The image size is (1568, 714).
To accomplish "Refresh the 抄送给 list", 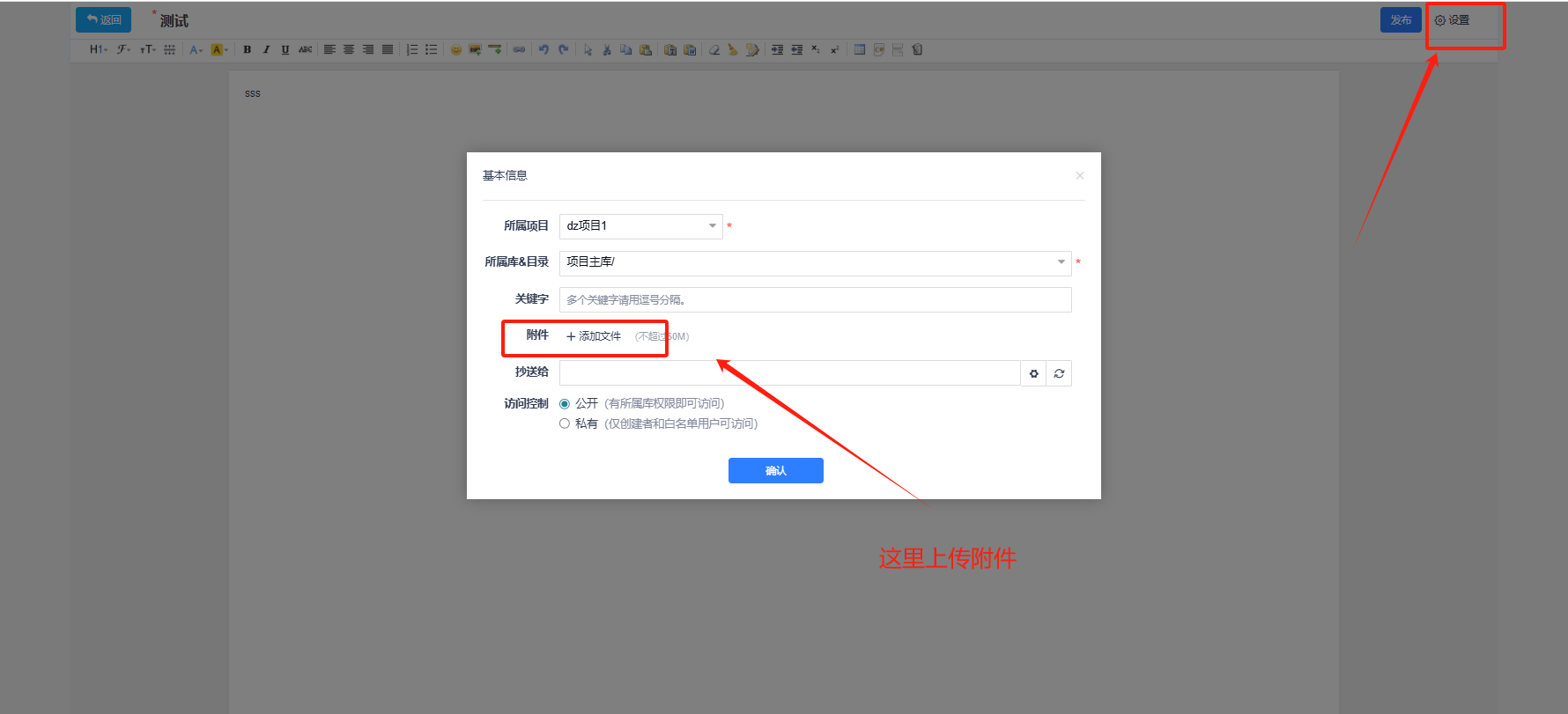I will [x=1060, y=373].
